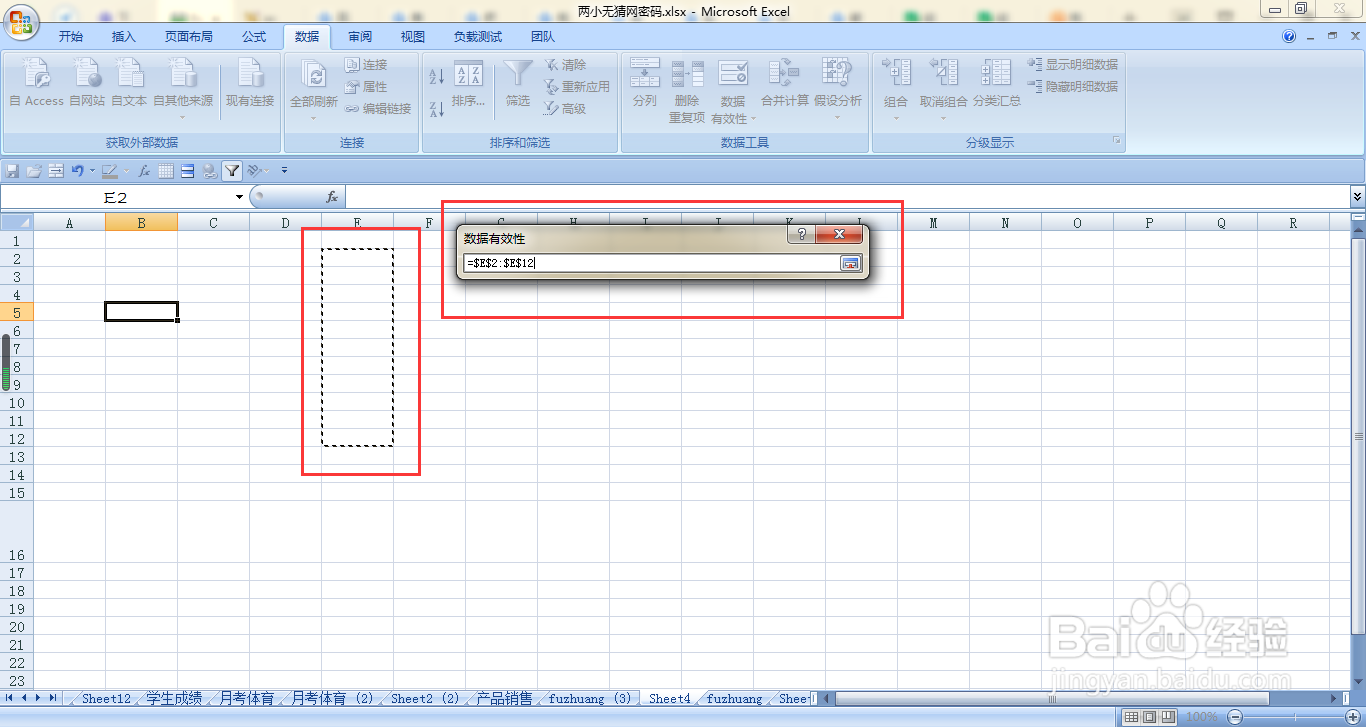Click Subtotal (分类汇总) icon

point(996,84)
